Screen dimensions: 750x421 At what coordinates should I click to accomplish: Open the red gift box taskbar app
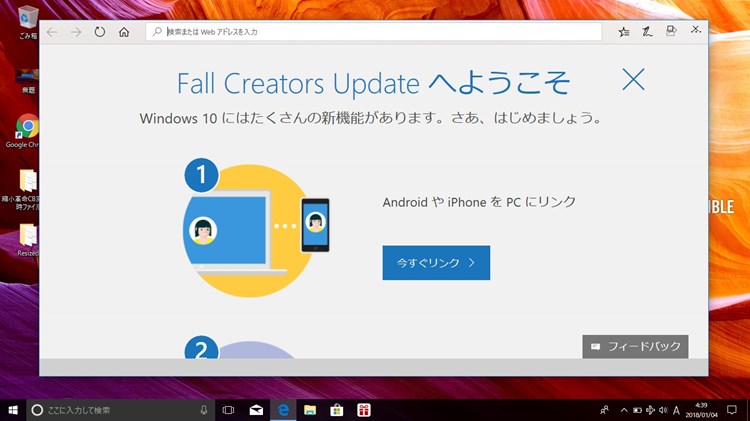pyautogui.click(x=364, y=410)
